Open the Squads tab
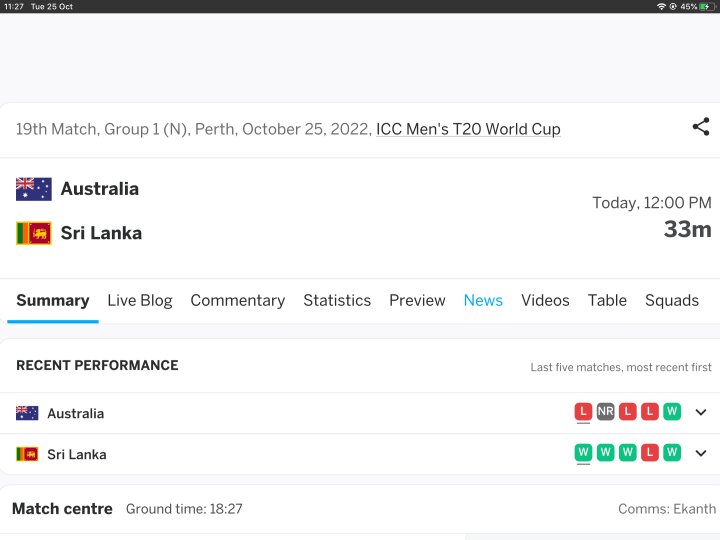Image resolution: width=720 pixels, height=540 pixels. coord(671,300)
